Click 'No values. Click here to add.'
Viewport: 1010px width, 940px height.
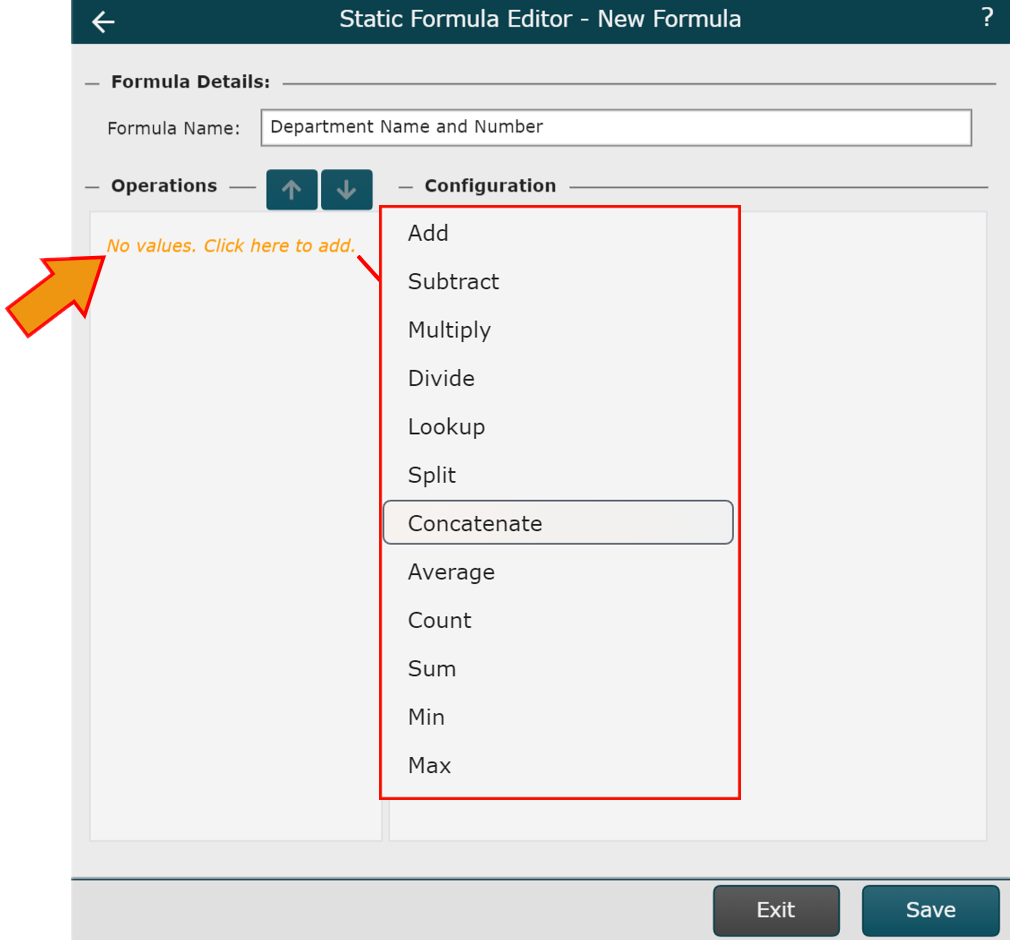click(x=231, y=246)
